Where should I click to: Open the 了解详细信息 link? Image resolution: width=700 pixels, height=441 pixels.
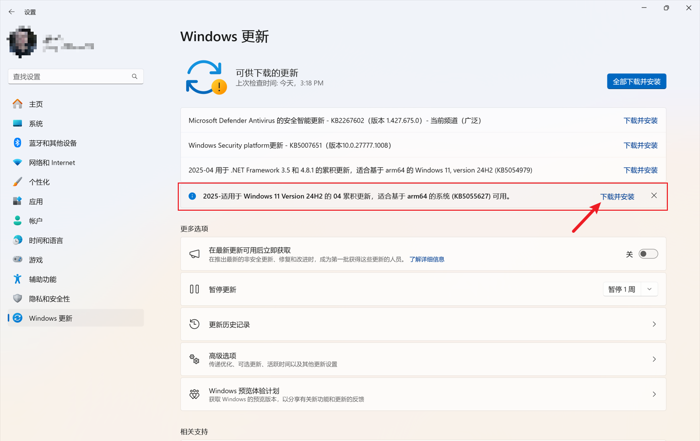tap(427, 259)
